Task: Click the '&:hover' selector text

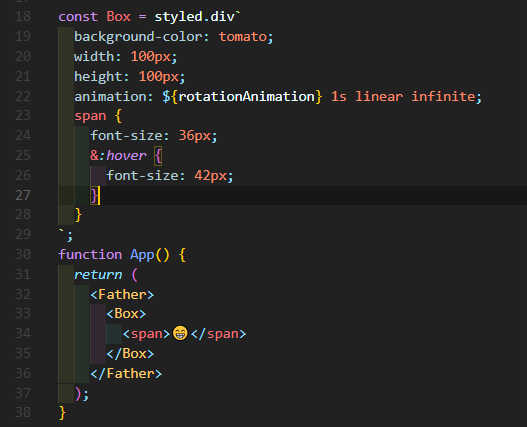Action: [x=118, y=156]
